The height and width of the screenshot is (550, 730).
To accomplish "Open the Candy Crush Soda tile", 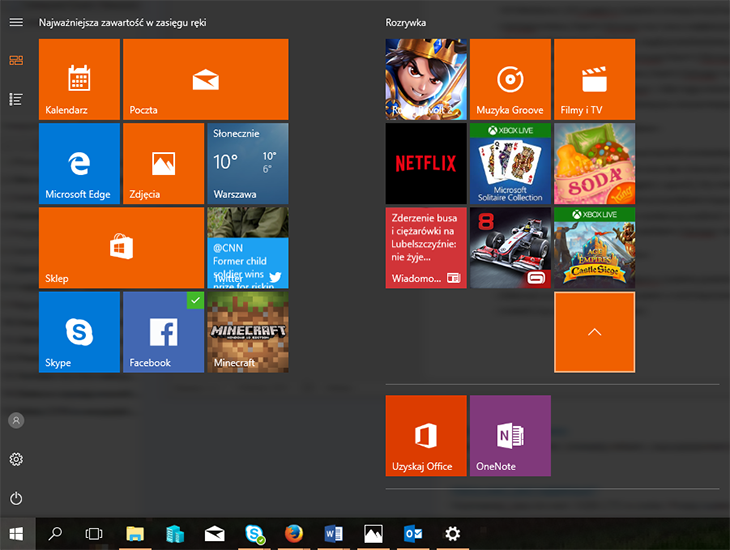I will pyautogui.click(x=595, y=163).
